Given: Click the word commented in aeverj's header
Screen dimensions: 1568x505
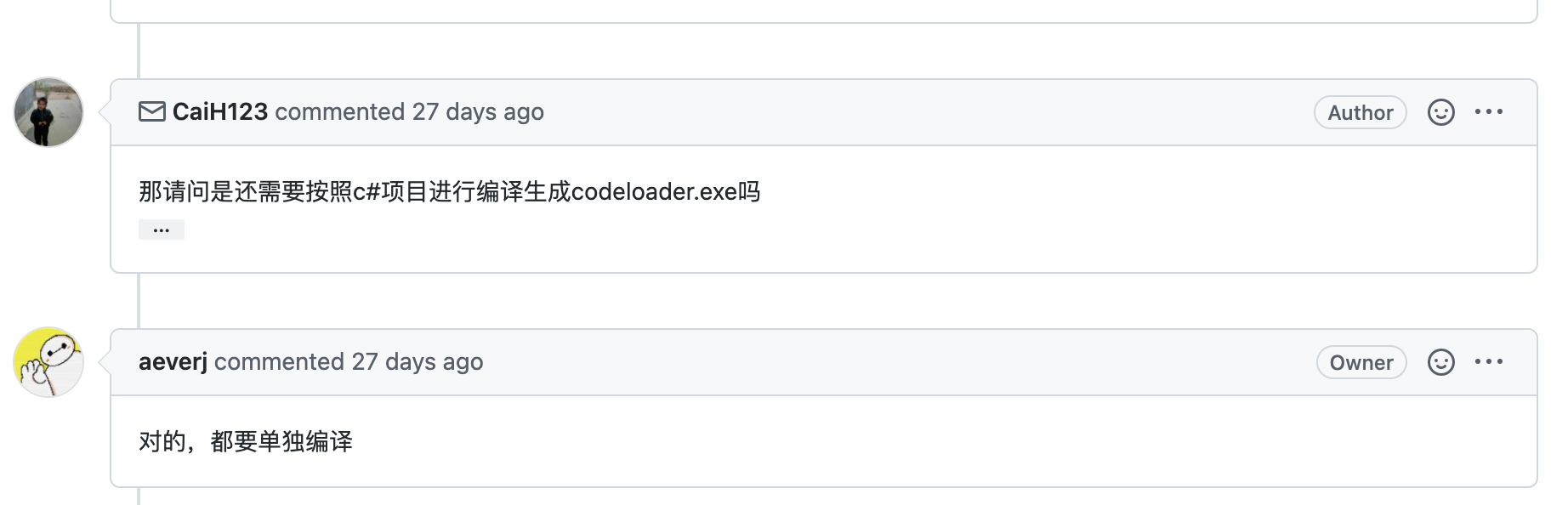Looking at the screenshot, I should (279, 361).
